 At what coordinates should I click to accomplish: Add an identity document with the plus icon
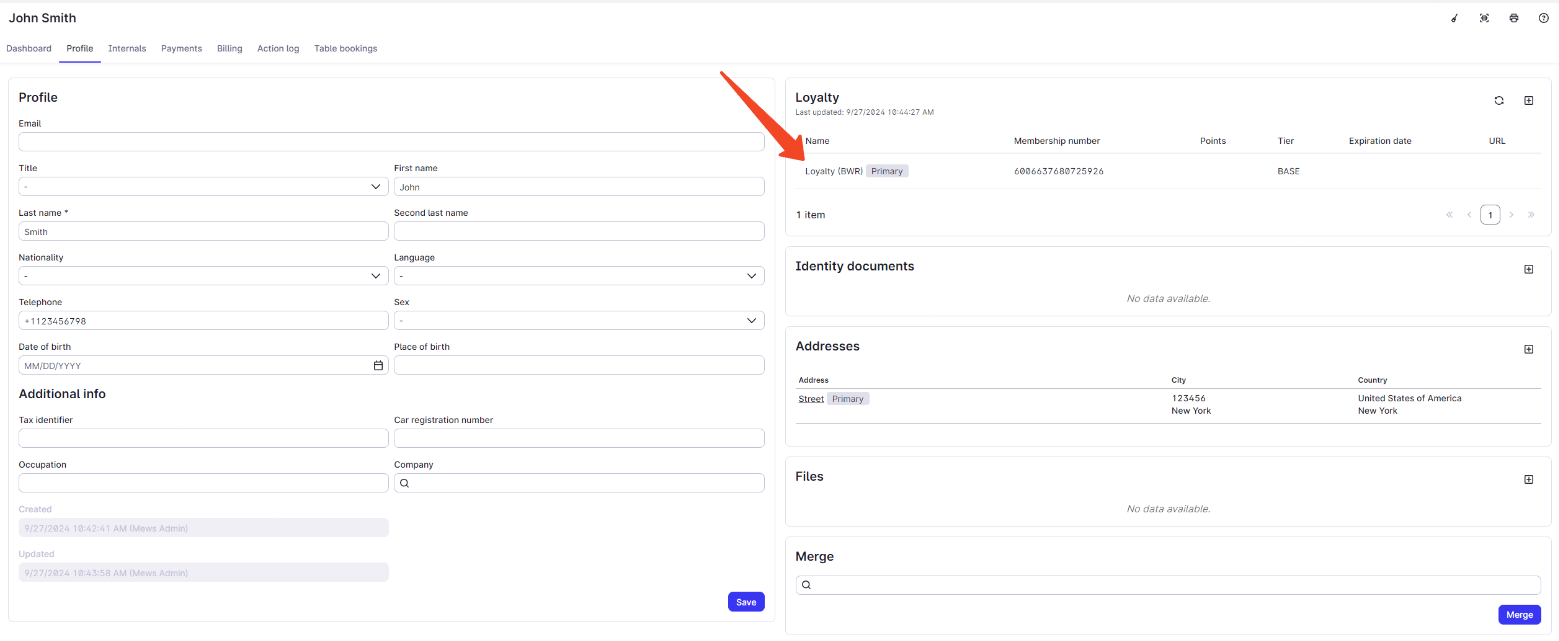pyautogui.click(x=1528, y=269)
